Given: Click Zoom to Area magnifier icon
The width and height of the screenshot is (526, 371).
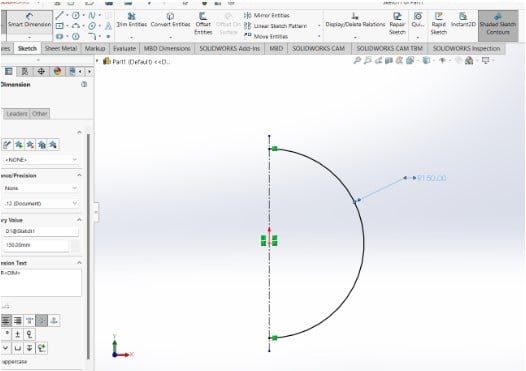Looking at the screenshot, I should [368, 60].
